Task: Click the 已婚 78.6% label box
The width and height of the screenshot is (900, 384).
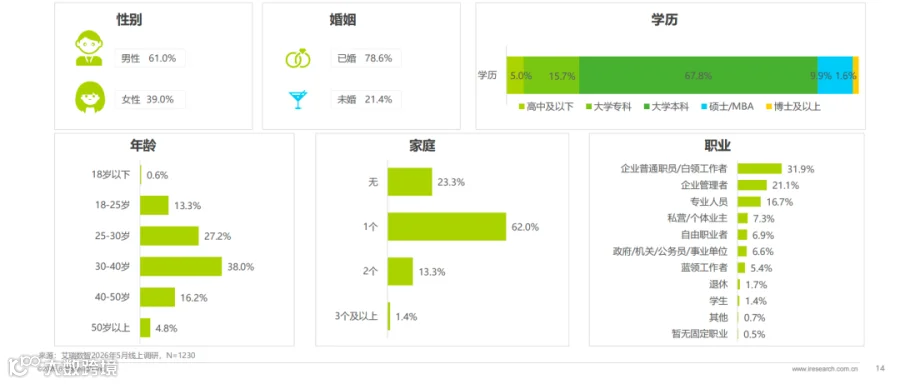Action: click(366, 58)
